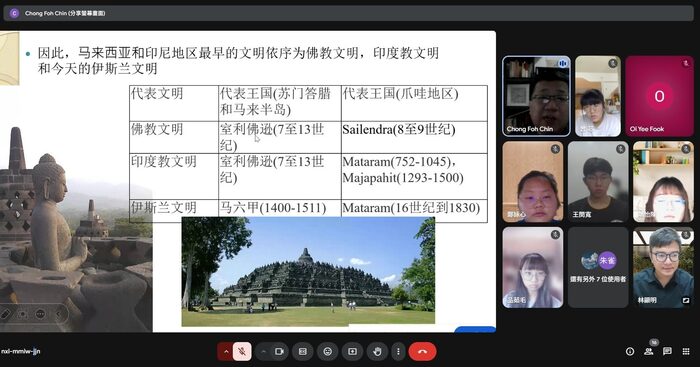Open the in-call chat panel
The height and width of the screenshot is (367, 700).
[667, 351]
